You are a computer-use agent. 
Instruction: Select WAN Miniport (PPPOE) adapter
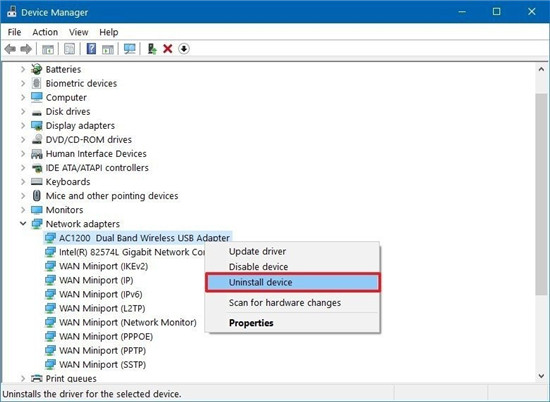(x=106, y=337)
